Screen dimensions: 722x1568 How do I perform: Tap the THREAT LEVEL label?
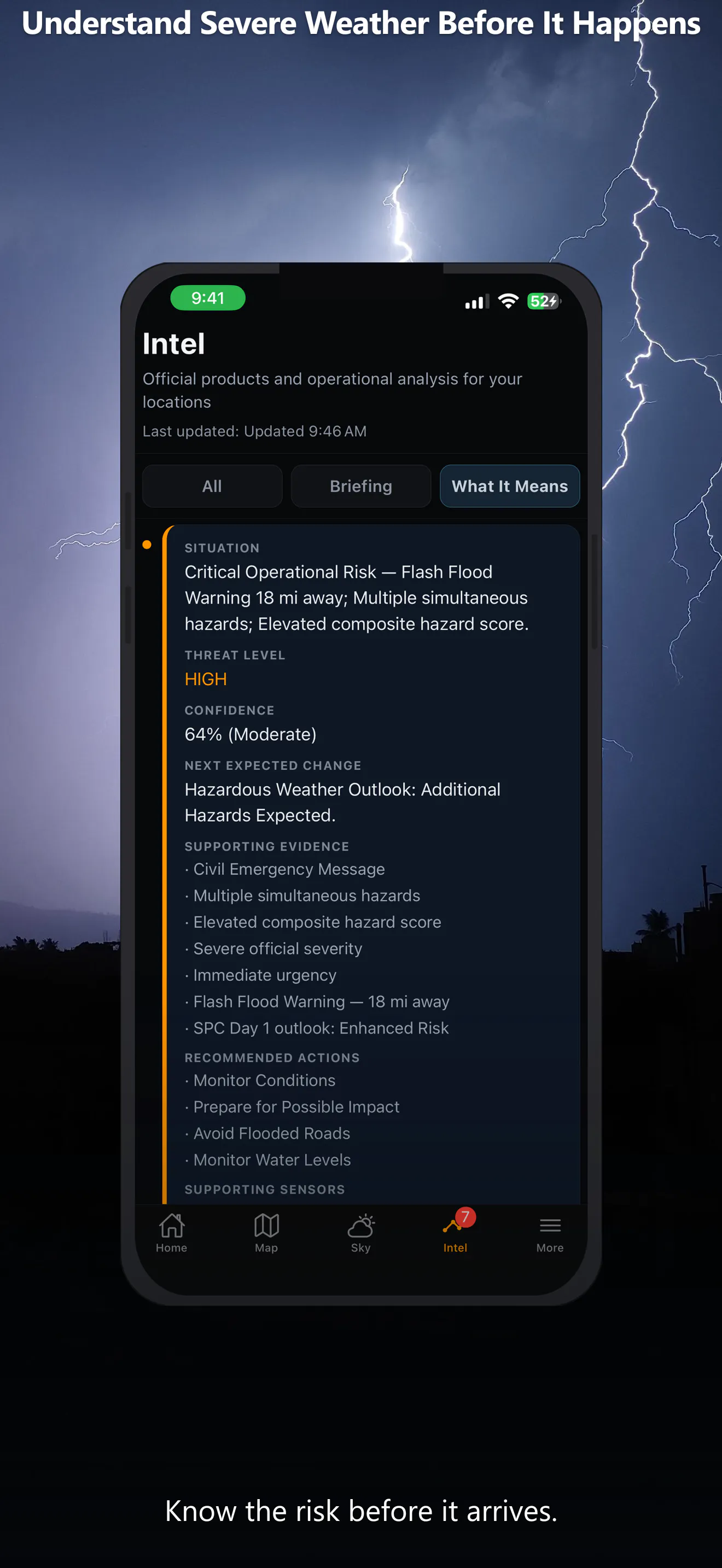tap(235, 655)
